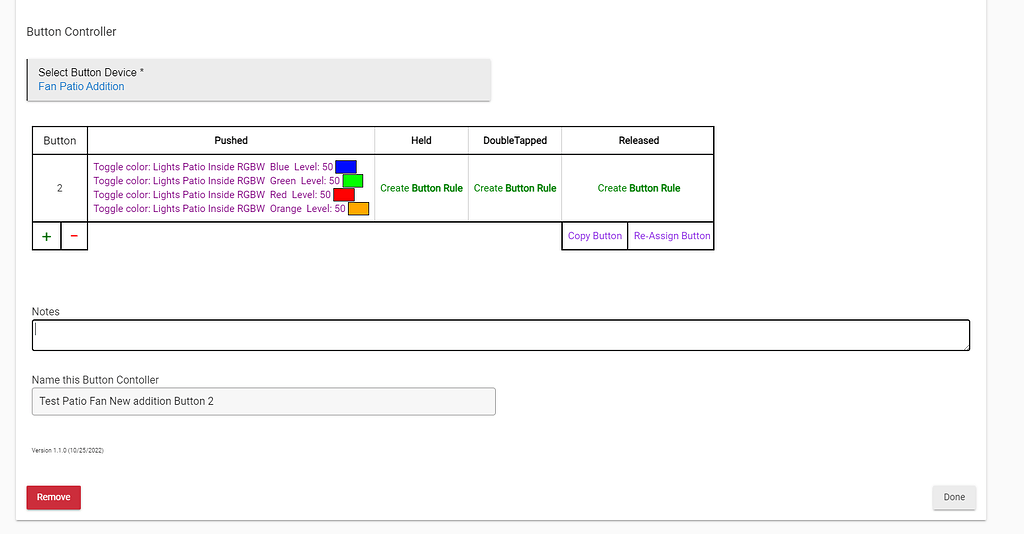Click the green plus add button icon
Viewport: 1024px width, 534px height.
pyautogui.click(x=46, y=236)
